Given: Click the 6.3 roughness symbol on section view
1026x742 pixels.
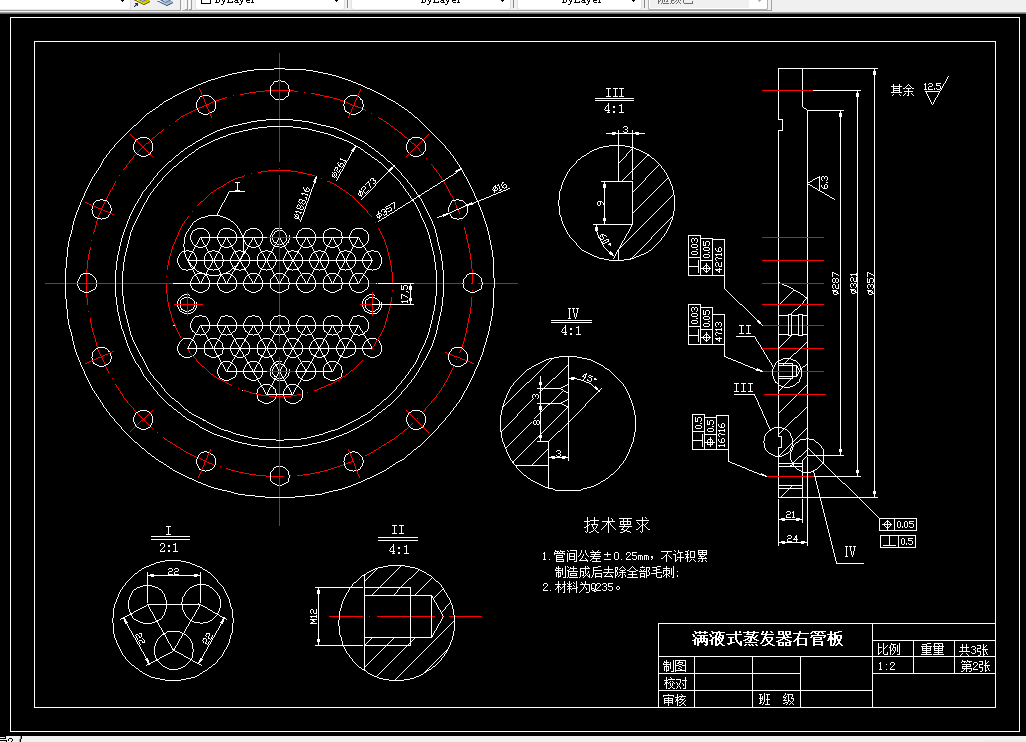Looking at the screenshot, I should click(821, 185).
